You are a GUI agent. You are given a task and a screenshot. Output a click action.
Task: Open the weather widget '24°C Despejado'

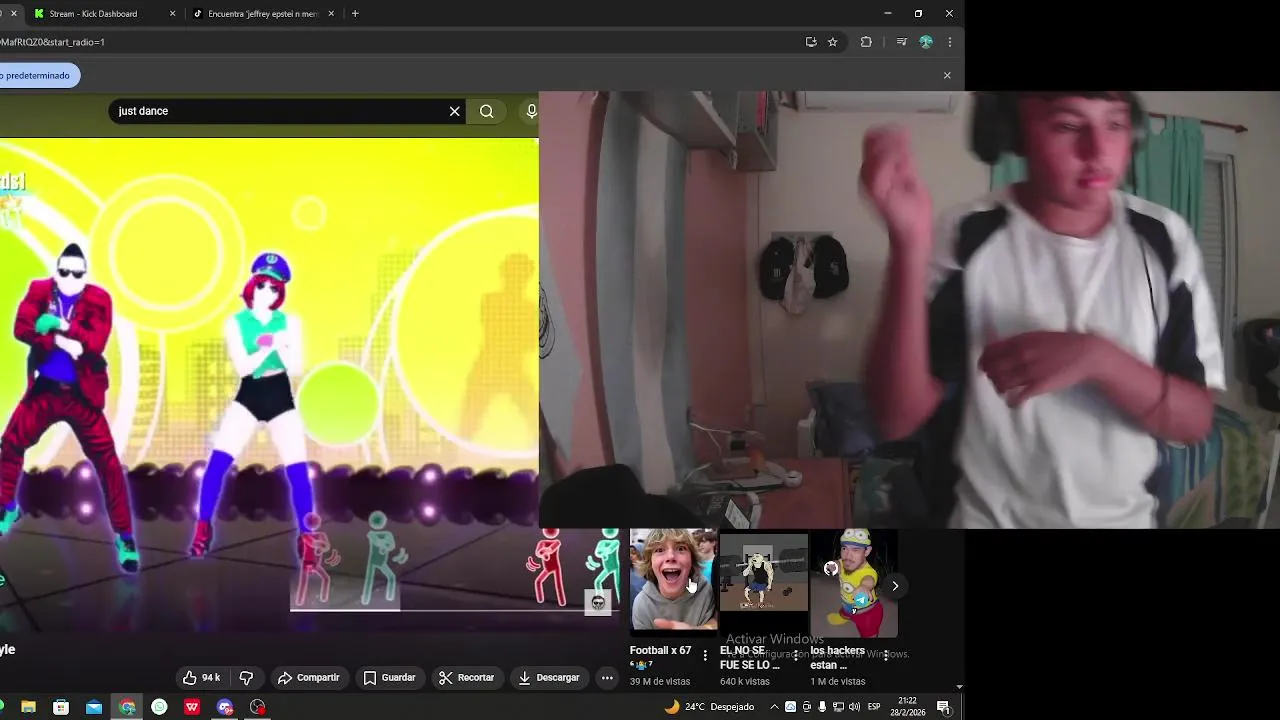click(709, 707)
